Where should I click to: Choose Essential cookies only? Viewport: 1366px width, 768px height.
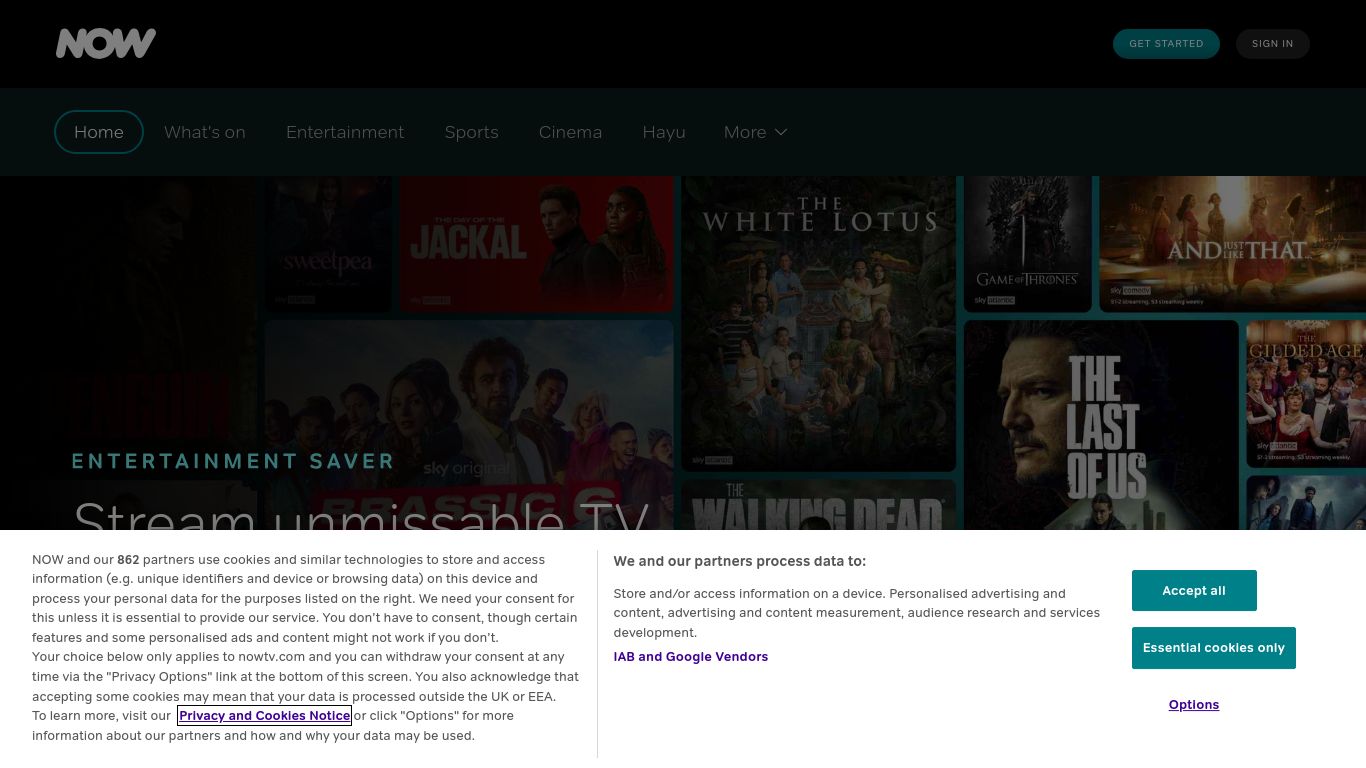[1214, 648]
